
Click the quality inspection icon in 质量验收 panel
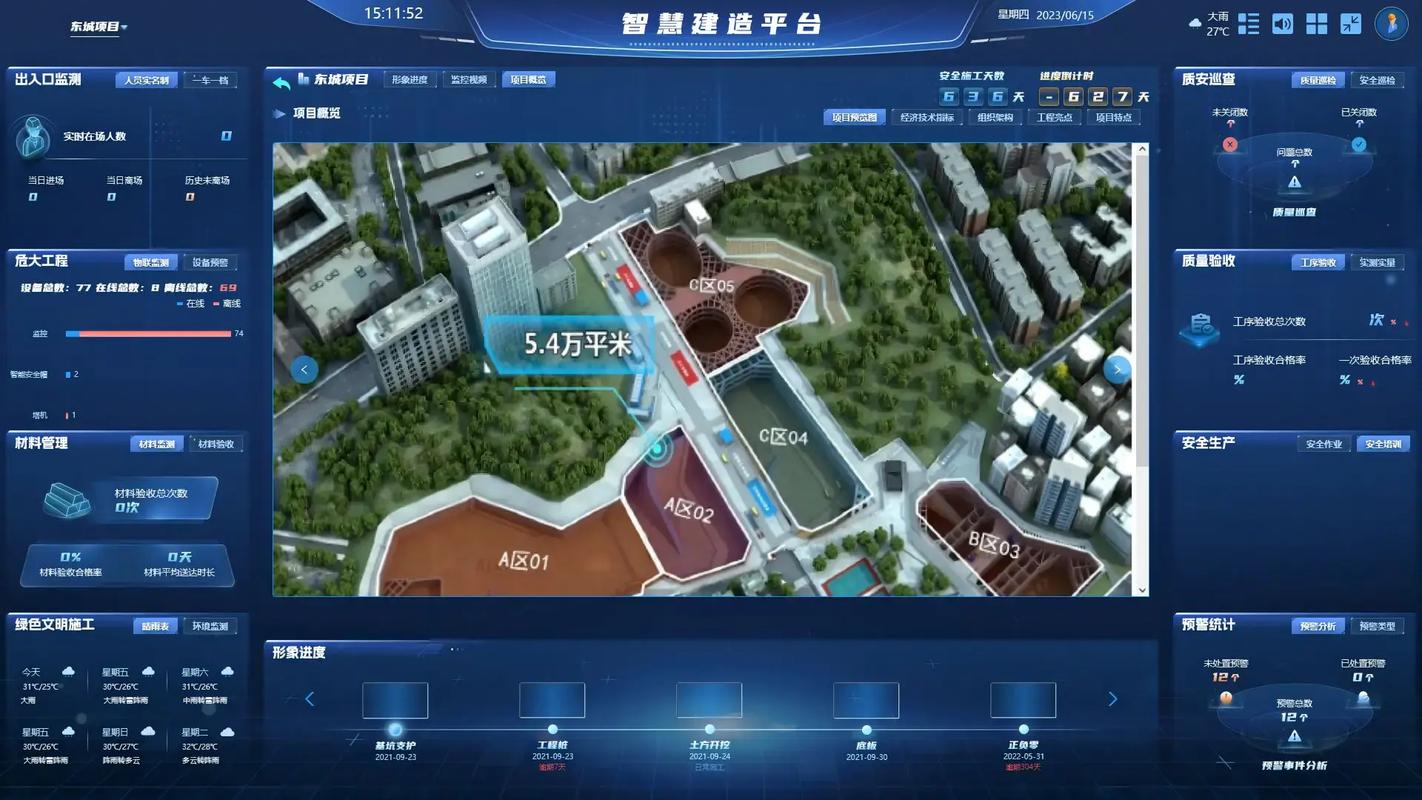1199,327
